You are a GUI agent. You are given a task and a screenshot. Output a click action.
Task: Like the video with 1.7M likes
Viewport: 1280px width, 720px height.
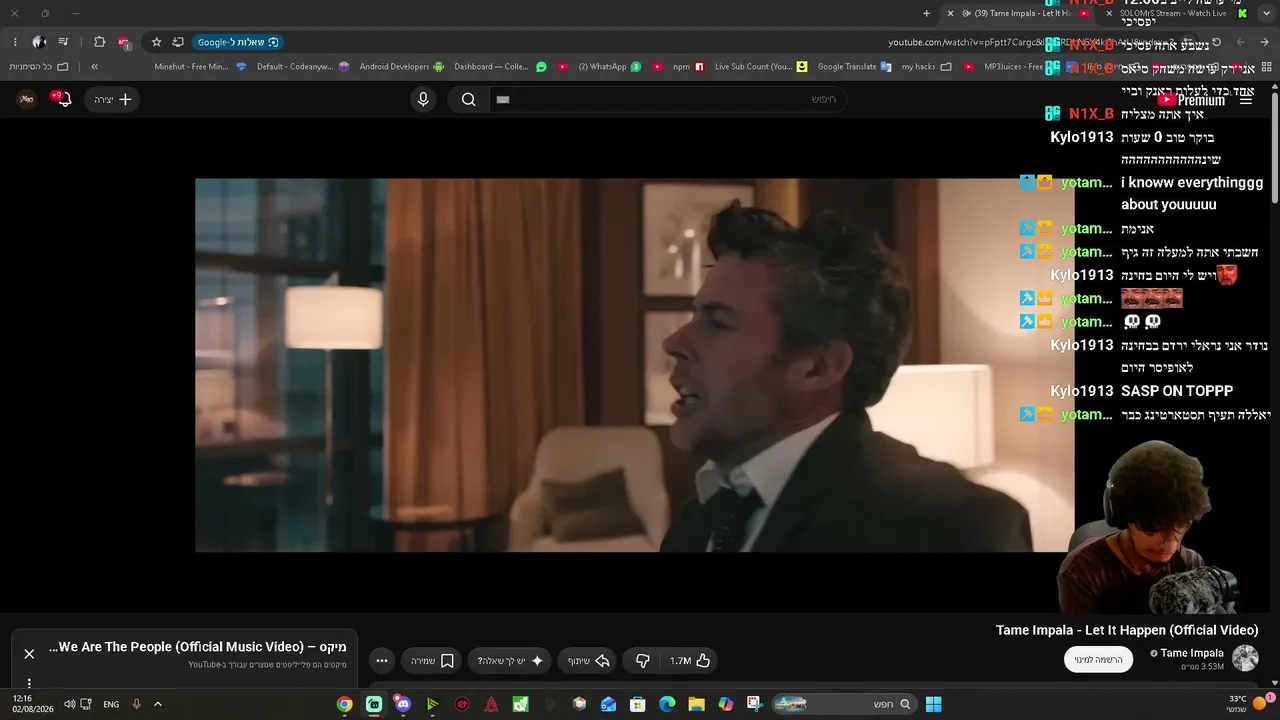(690, 661)
